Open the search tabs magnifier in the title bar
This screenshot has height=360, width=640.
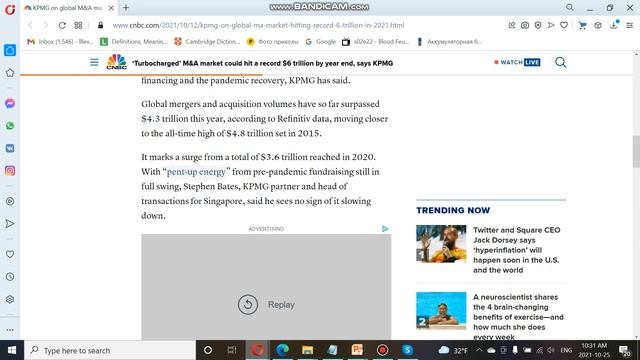pos(570,7)
